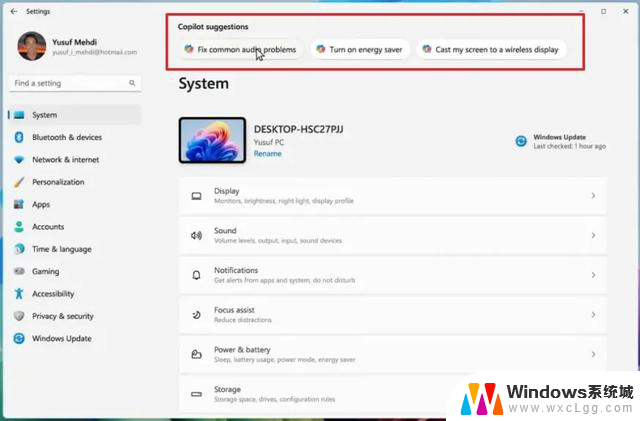Image resolution: width=640 pixels, height=421 pixels.
Task: Click the Notifications bell icon
Action: tap(196, 275)
